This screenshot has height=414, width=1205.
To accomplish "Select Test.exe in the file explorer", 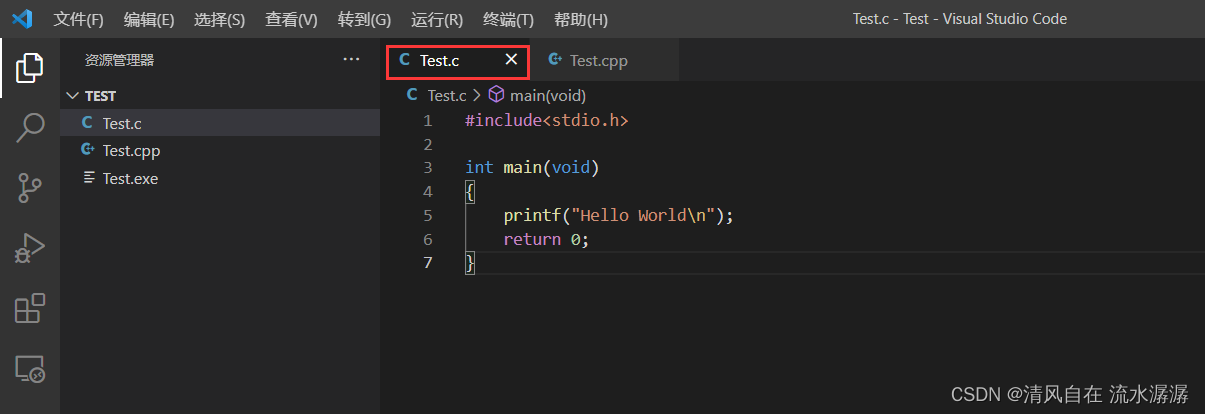I will [x=130, y=179].
